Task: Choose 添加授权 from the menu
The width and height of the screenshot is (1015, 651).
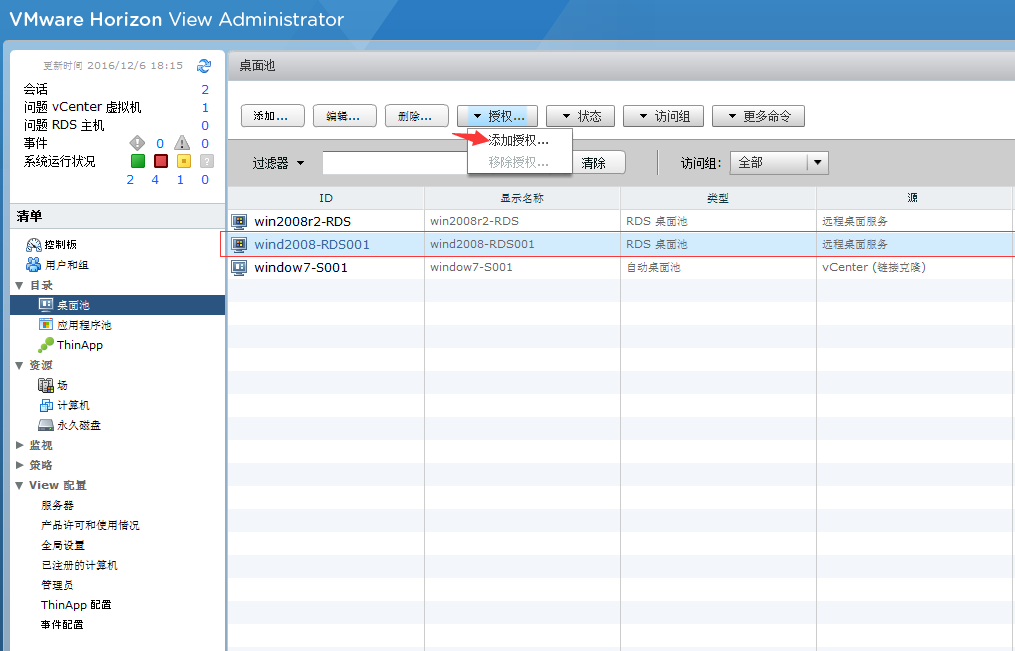Action: coord(519,140)
